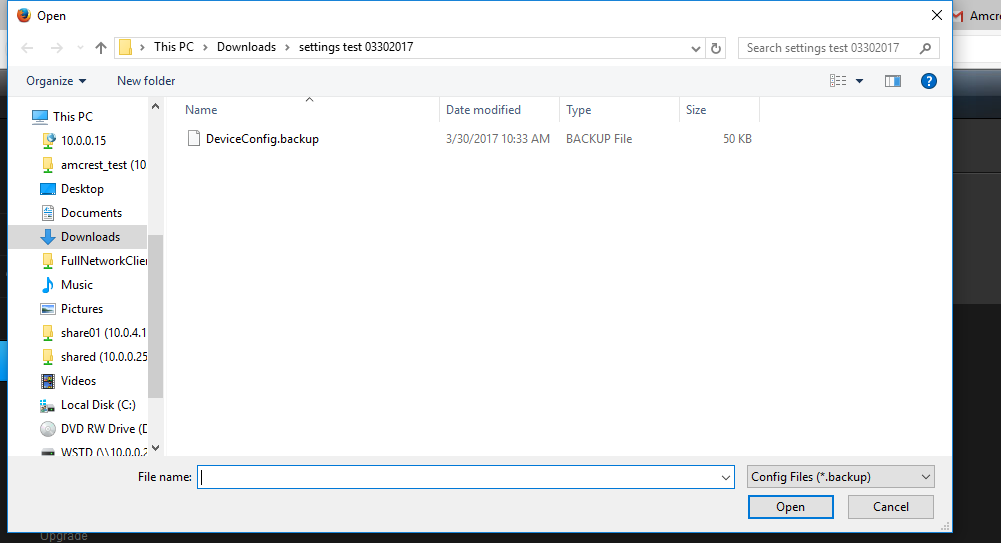Expand chevron after Downloads breadcrumb
Viewport: 1001px width, 543px height.
(287, 47)
